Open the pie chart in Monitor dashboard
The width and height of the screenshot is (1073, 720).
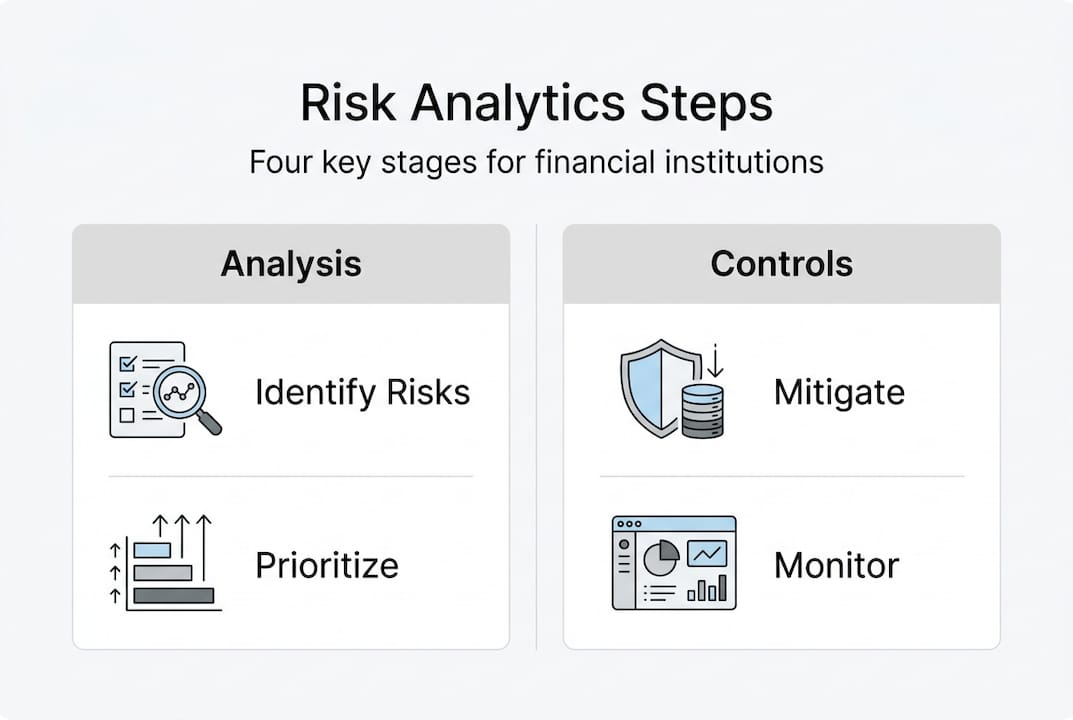click(x=660, y=559)
